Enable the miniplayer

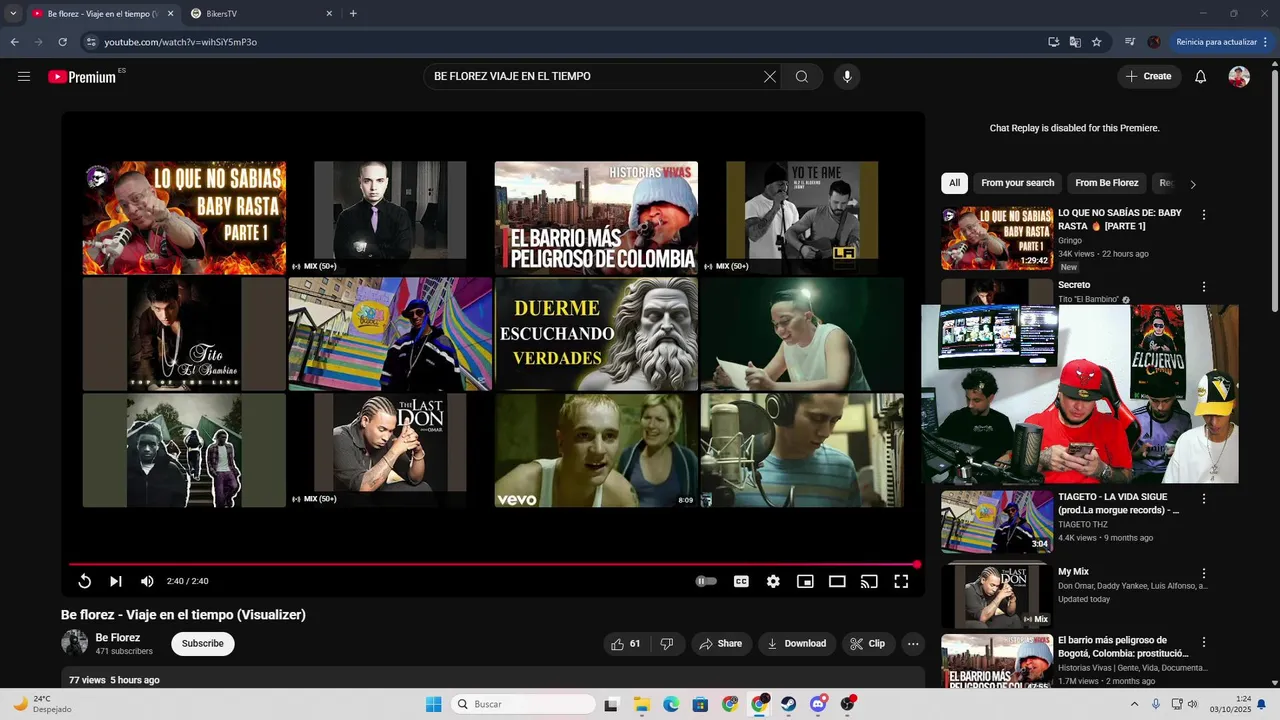[805, 581]
